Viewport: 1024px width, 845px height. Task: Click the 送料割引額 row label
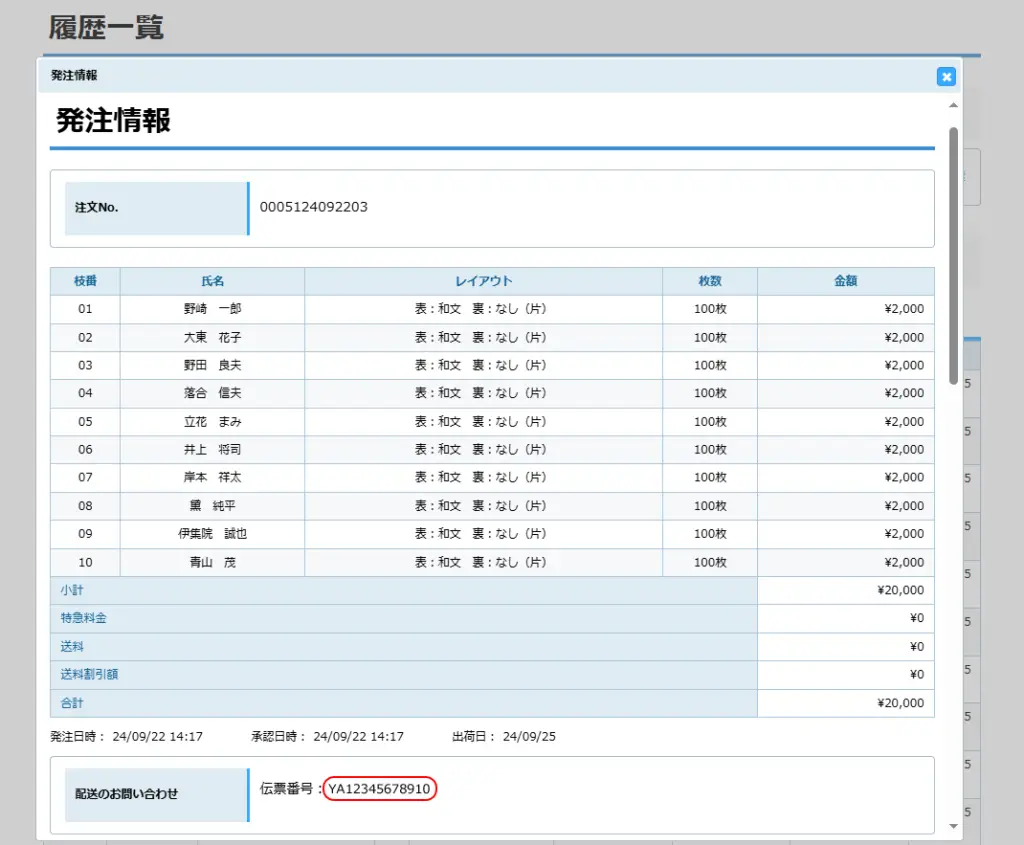coord(89,674)
